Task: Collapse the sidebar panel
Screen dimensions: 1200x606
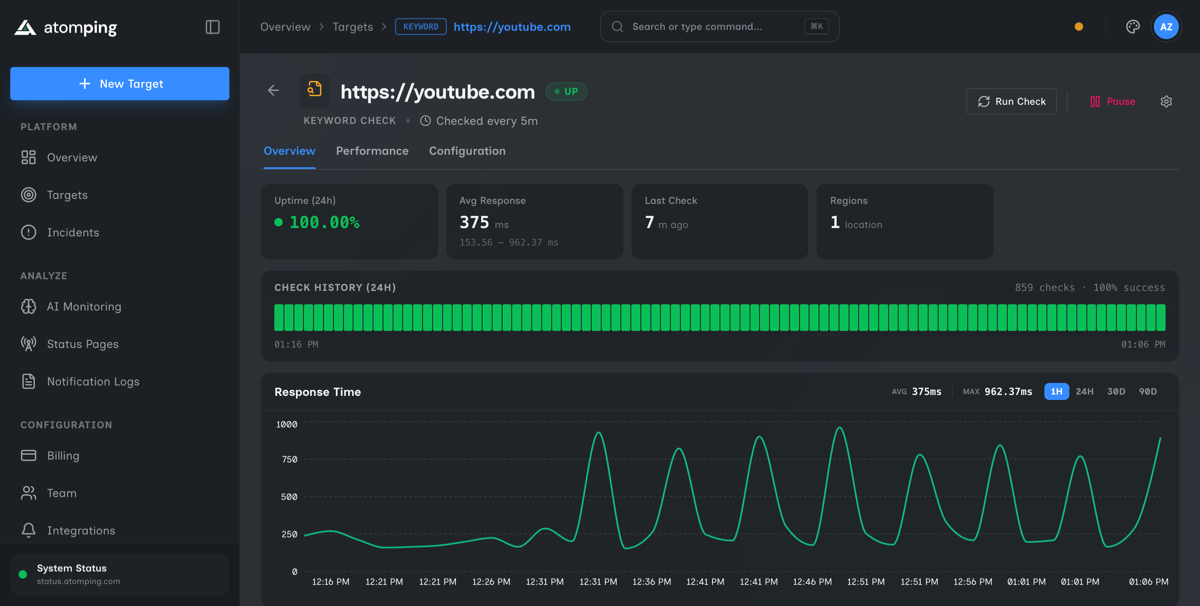Action: 212,27
